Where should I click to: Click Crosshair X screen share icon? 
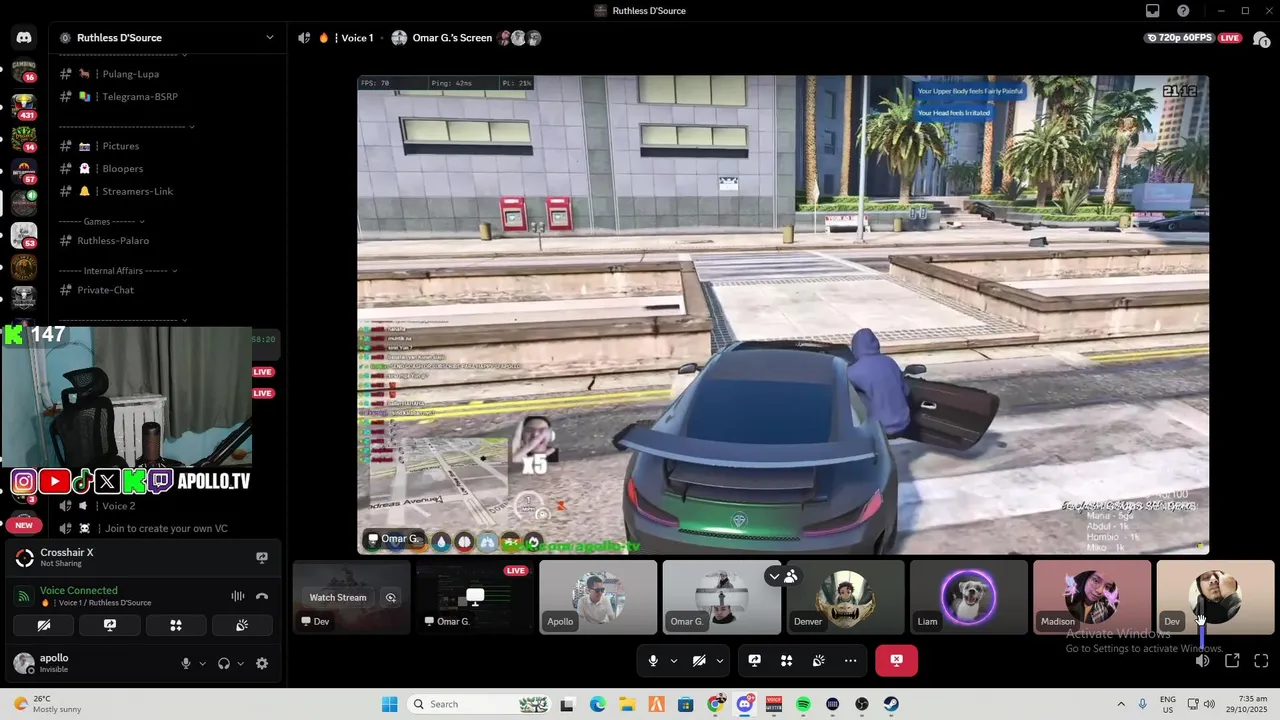tap(262, 558)
